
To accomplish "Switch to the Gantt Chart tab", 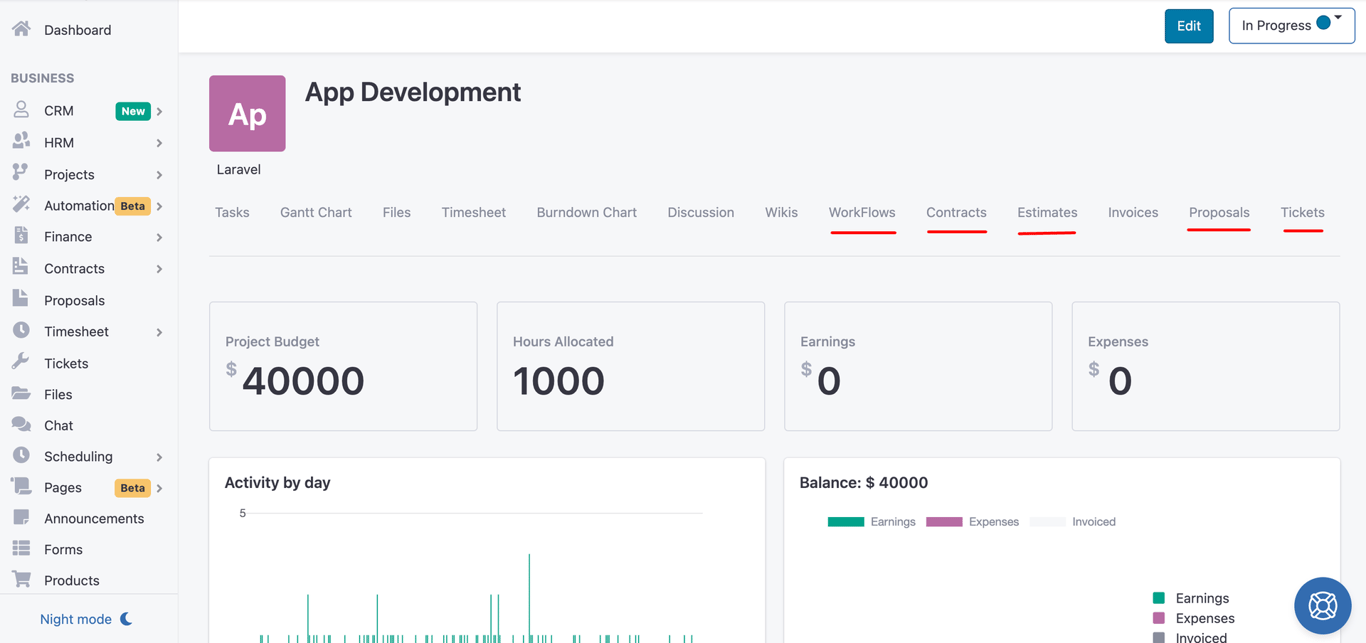I will [316, 212].
